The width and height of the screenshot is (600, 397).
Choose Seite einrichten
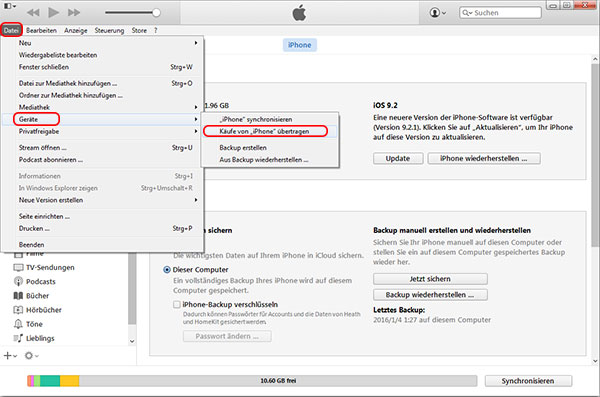click(x=102, y=216)
